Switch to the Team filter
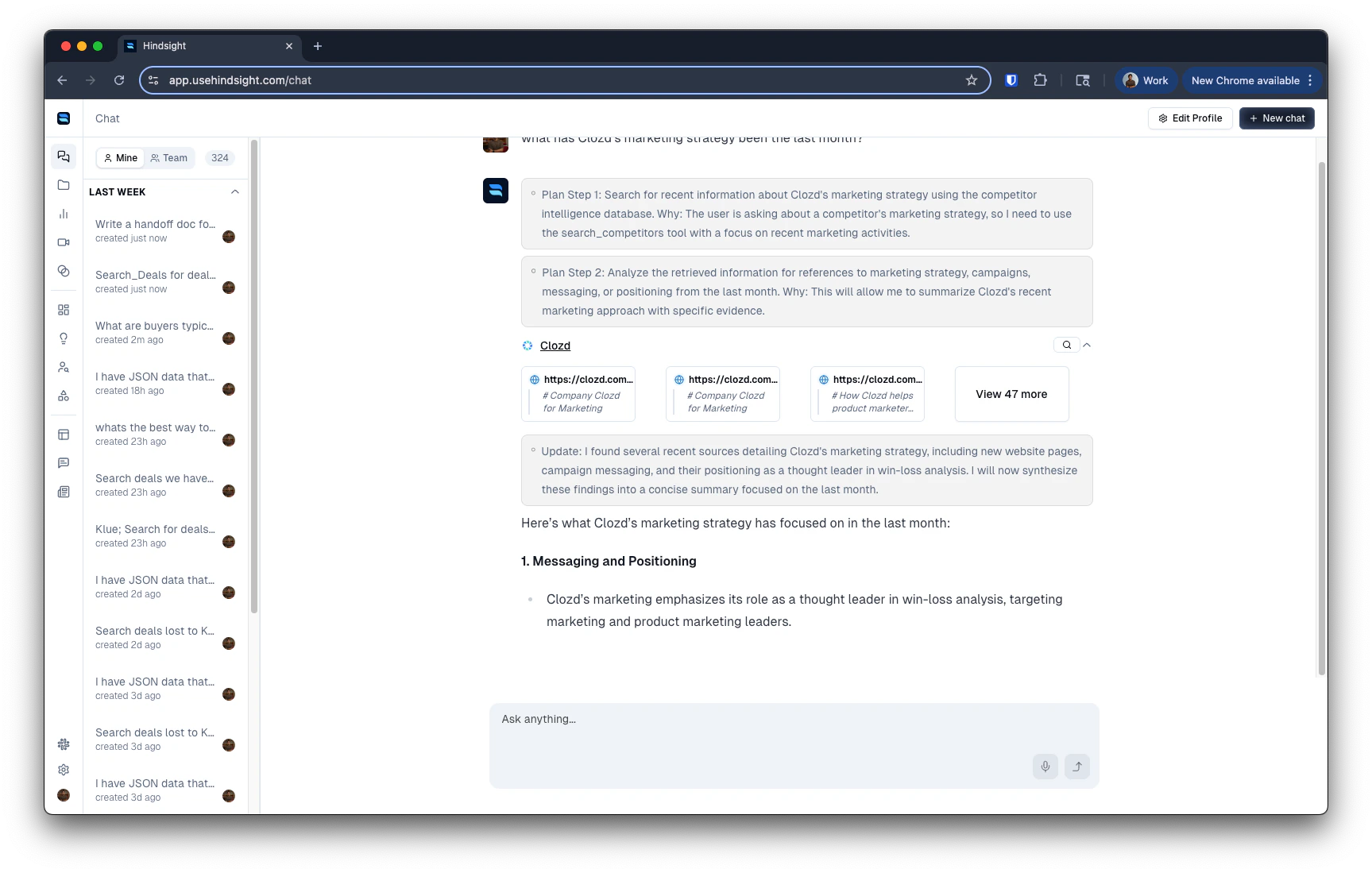This screenshot has width=1372, height=873. (x=169, y=157)
